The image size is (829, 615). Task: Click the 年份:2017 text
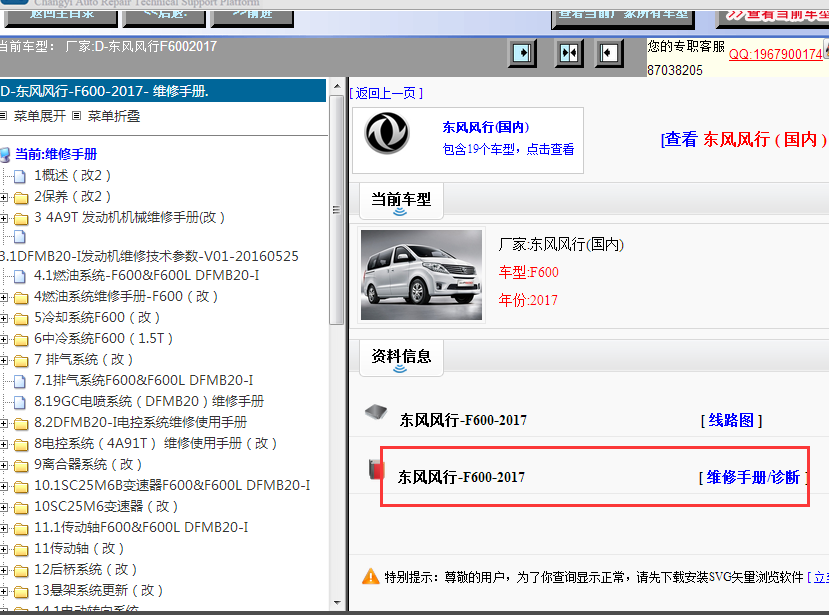coord(528,300)
